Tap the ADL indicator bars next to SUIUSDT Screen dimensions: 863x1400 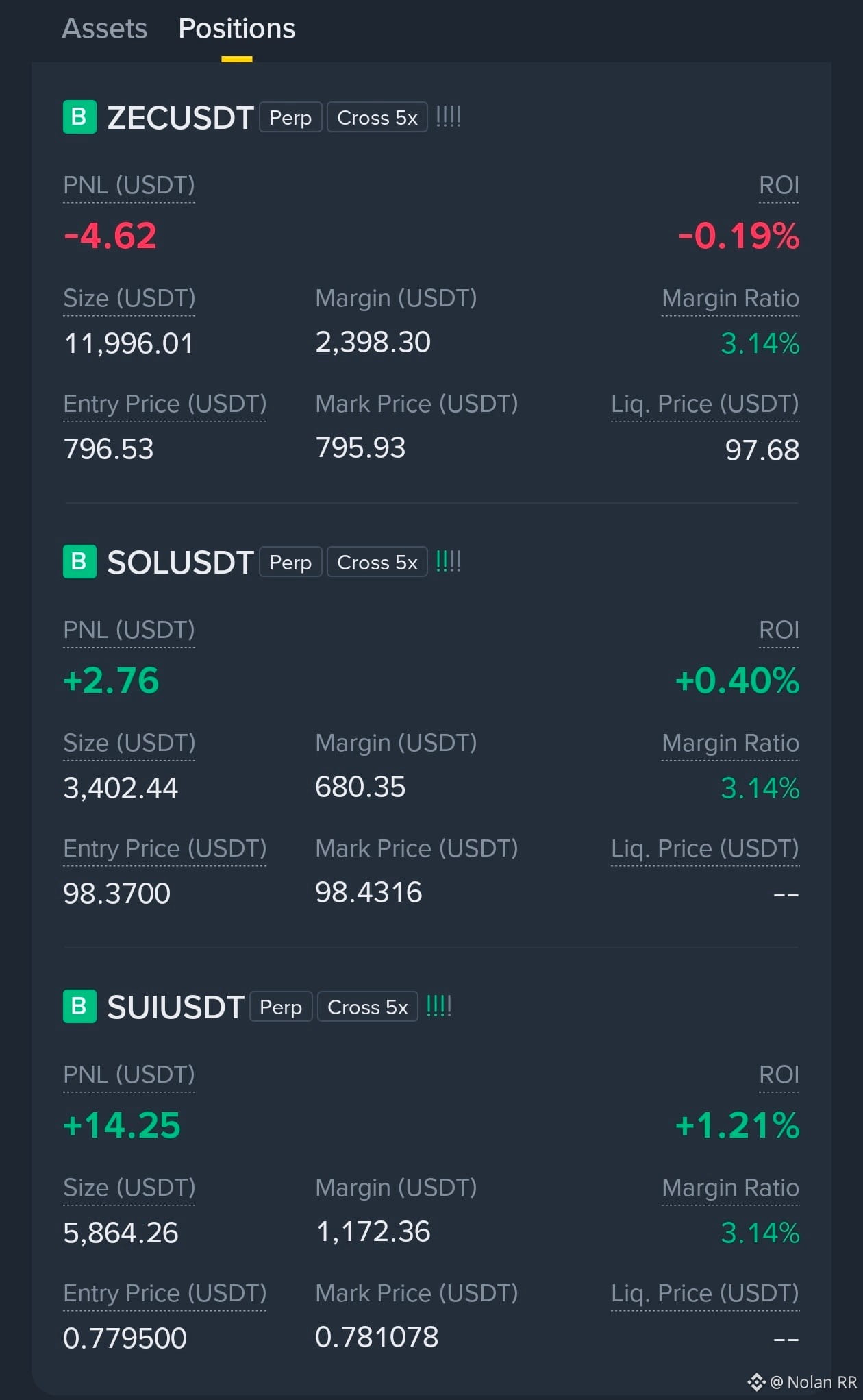click(x=439, y=1006)
